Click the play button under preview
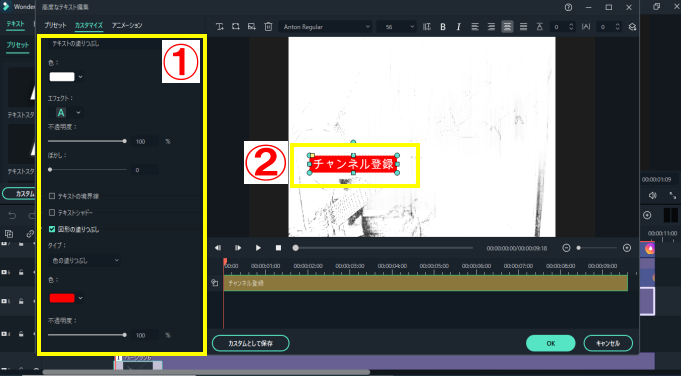The width and height of the screenshot is (681, 376). pos(258,248)
